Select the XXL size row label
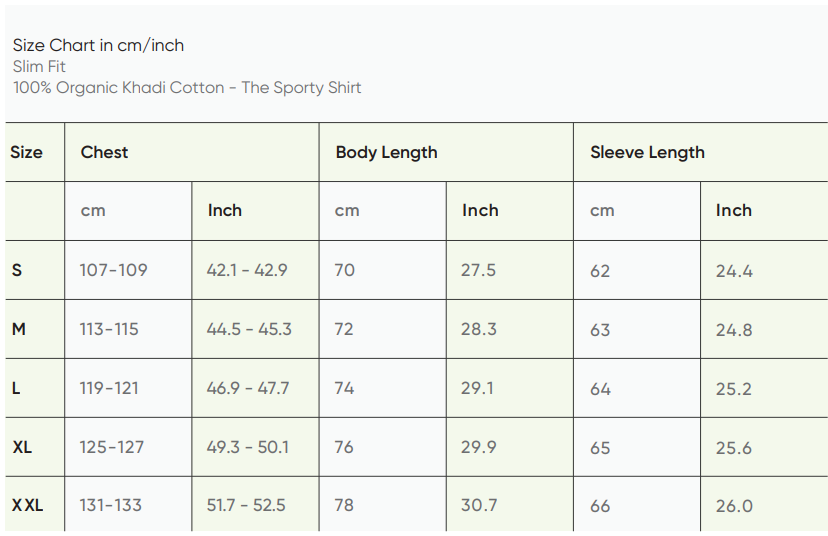 click(27, 506)
